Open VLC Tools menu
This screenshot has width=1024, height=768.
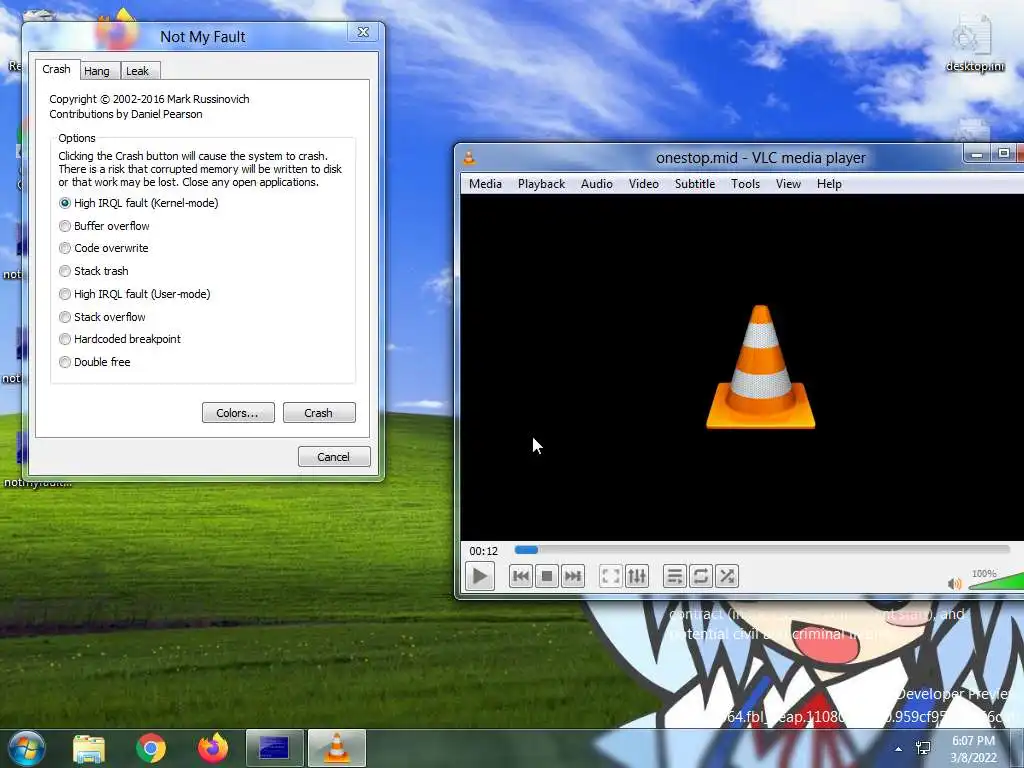pos(745,184)
